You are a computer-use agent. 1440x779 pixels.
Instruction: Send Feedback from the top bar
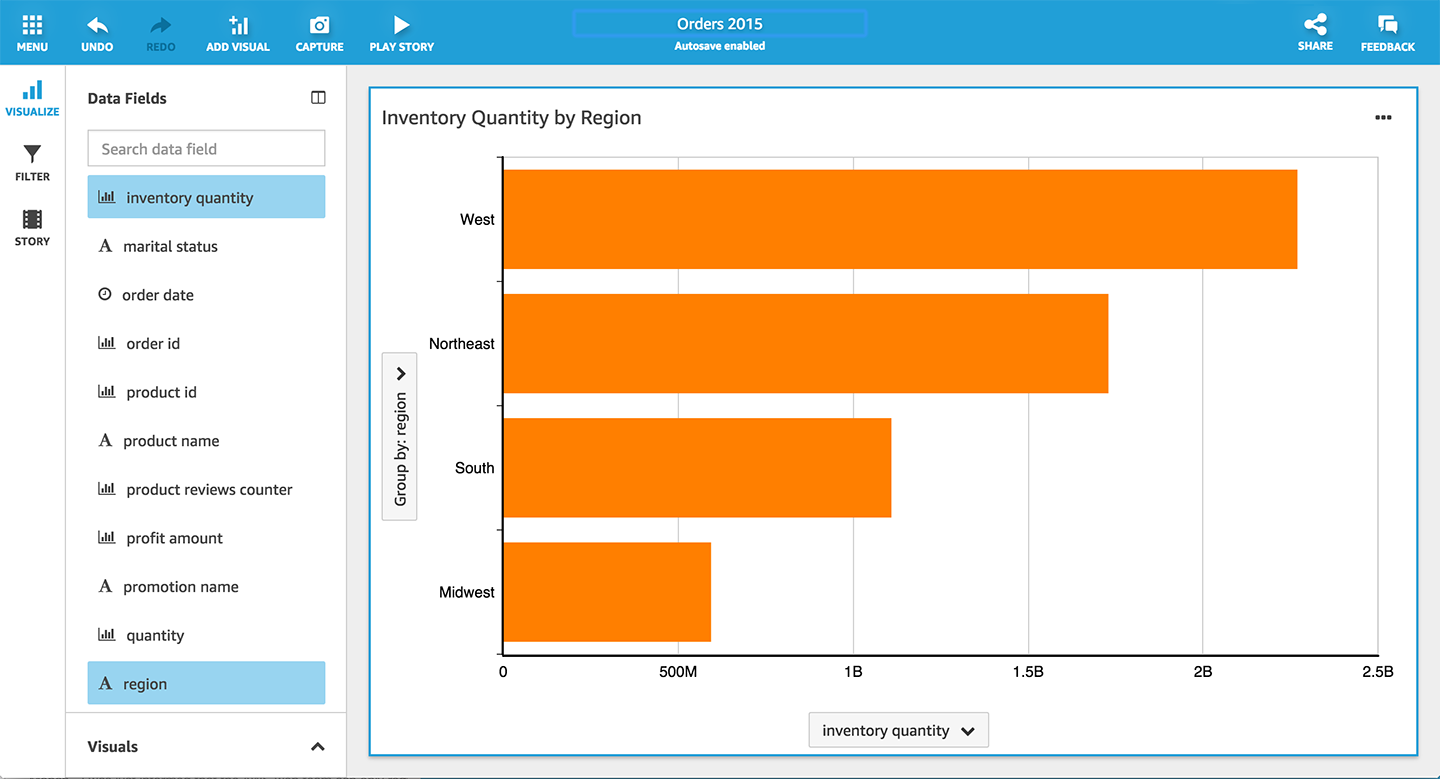click(1387, 31)
